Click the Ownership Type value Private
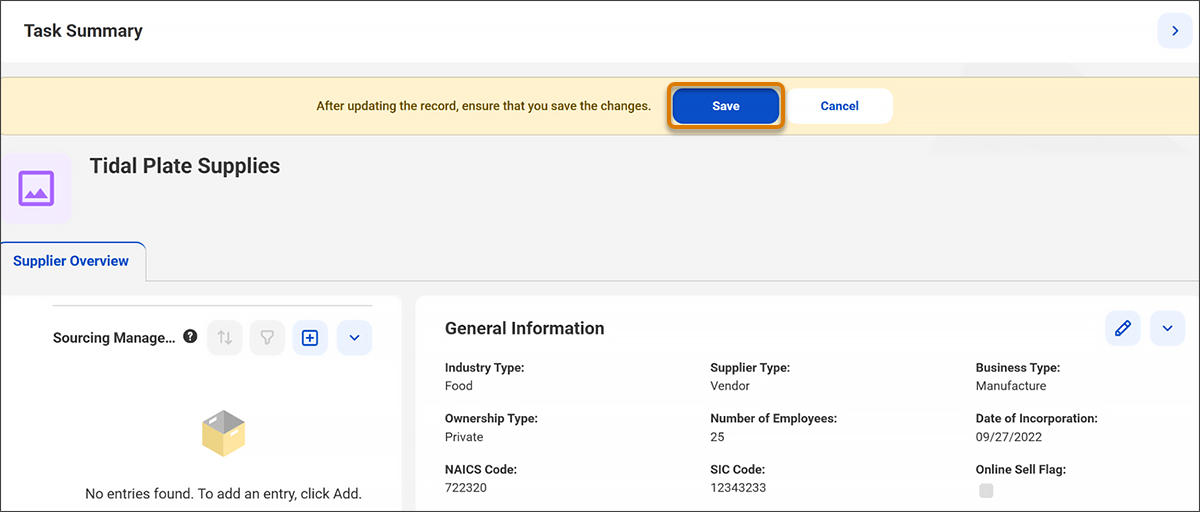1200x512 pixels. point(464,437)
